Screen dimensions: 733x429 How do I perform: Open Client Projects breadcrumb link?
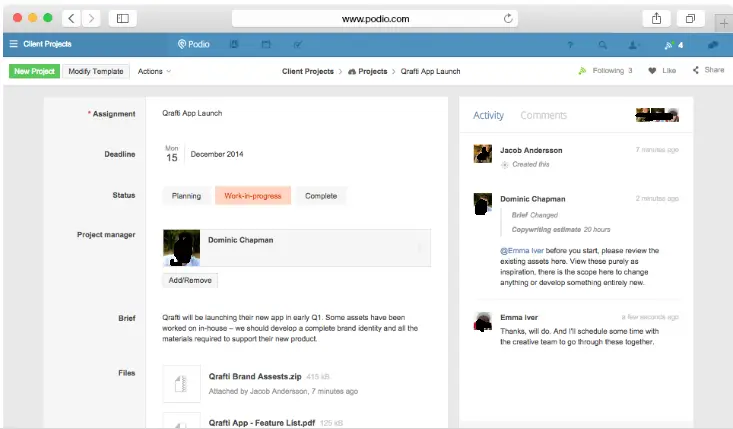pos(308,72)
